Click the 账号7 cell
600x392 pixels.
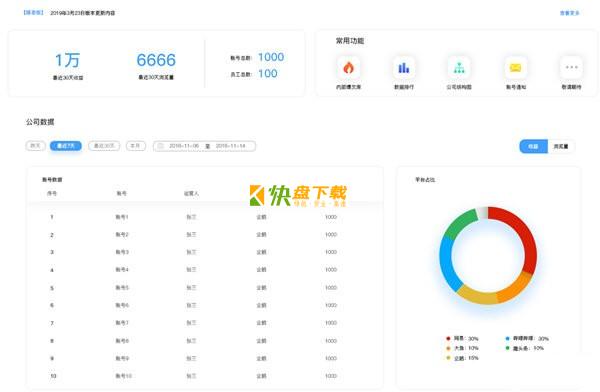[122, 323]
